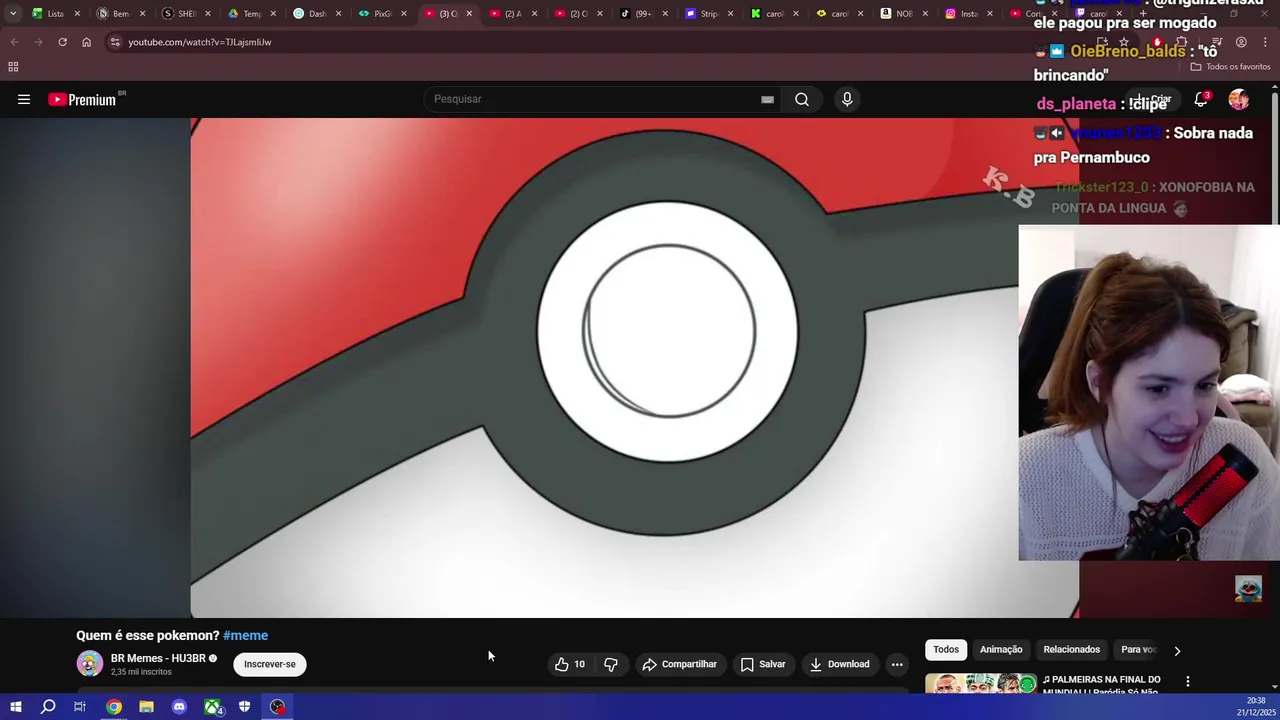Click the #meme hashtag link
Viewport: 1280px width, 720px height.
[245, 635]
